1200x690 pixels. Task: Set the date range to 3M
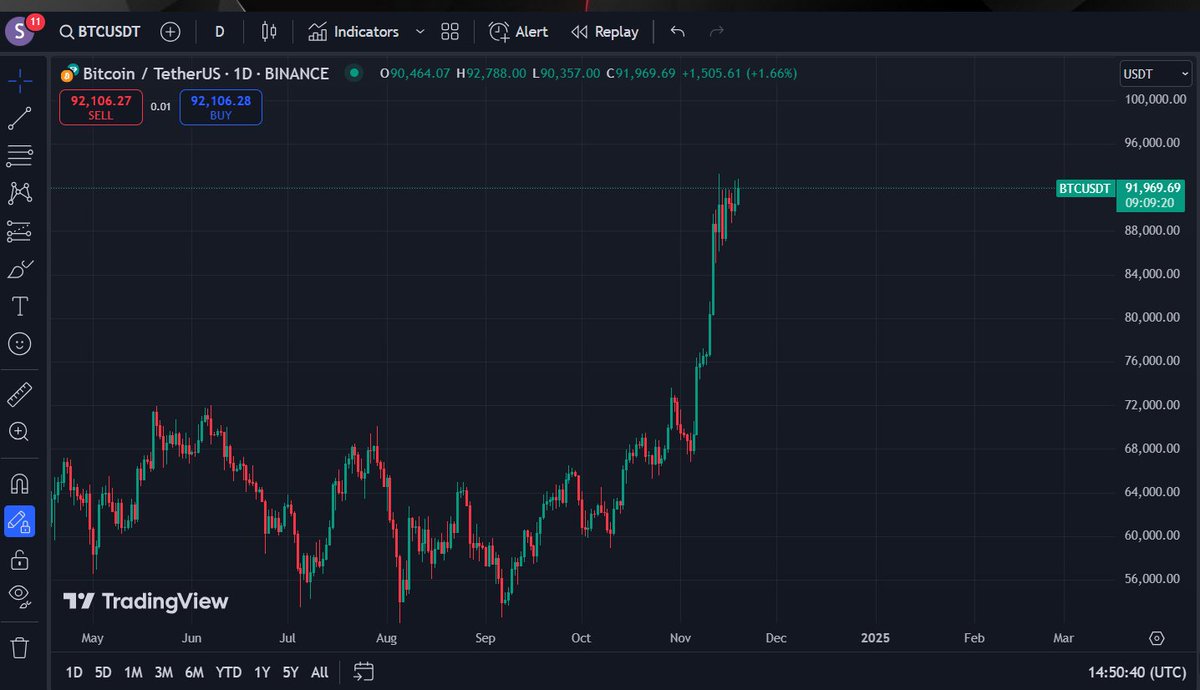(163, 672)
